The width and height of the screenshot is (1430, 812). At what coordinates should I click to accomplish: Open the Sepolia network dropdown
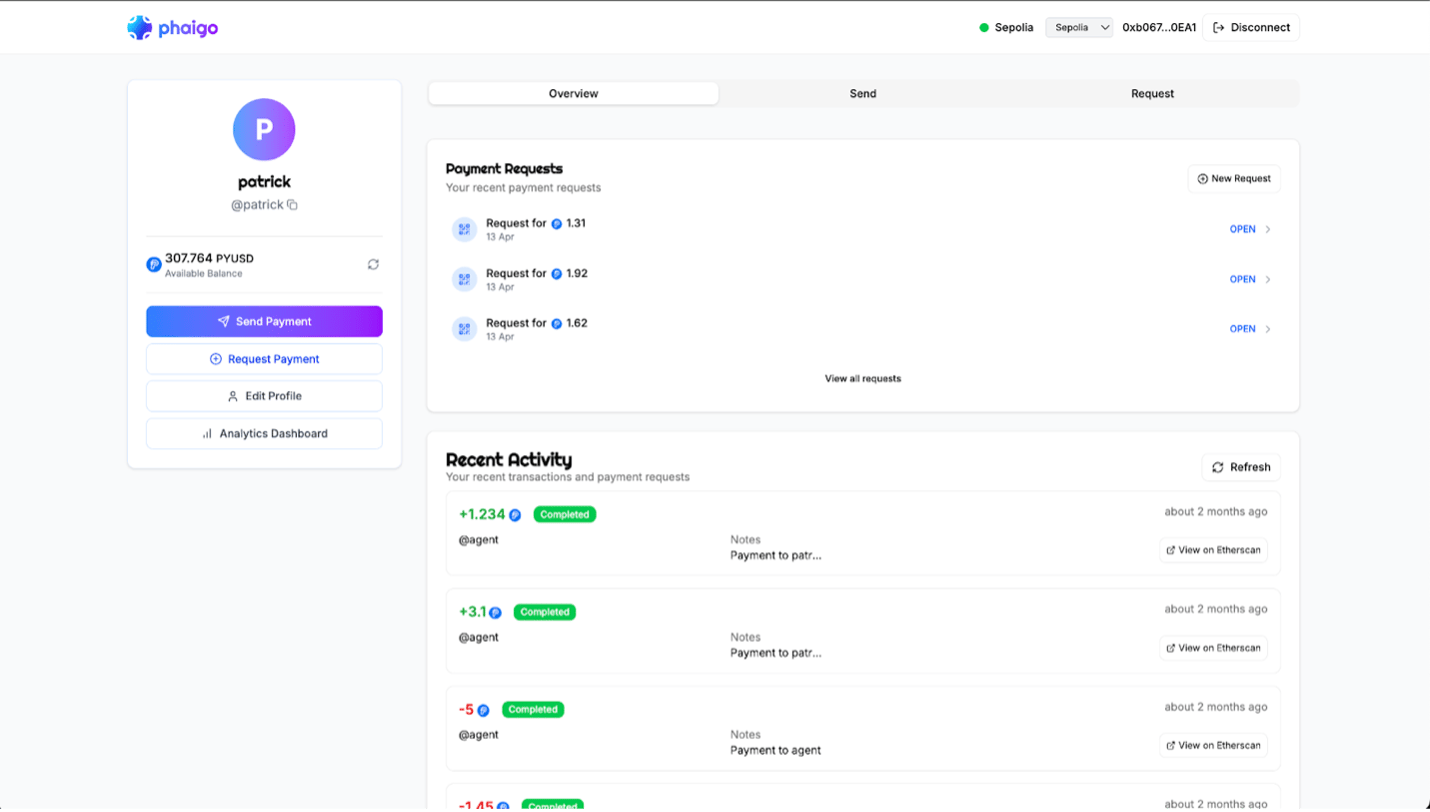click(x=1079, y=28)
